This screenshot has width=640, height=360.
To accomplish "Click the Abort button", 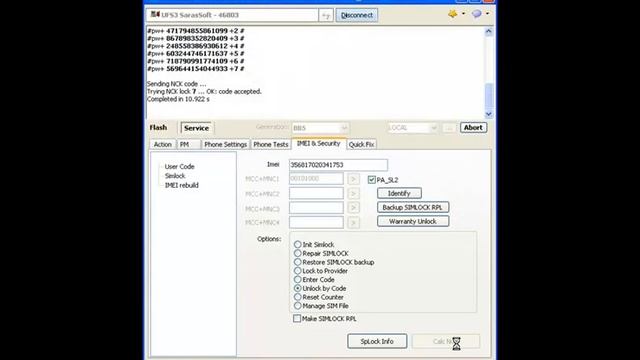I will (473, 127).
